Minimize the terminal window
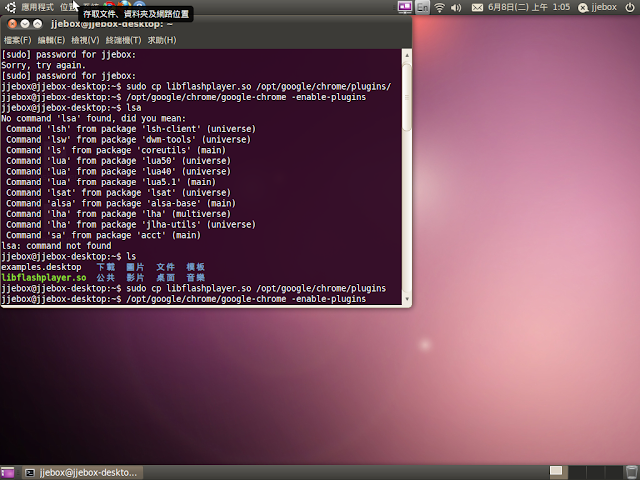Image resolution: width=640 pixels, height=480 pixels. (25, 24)
